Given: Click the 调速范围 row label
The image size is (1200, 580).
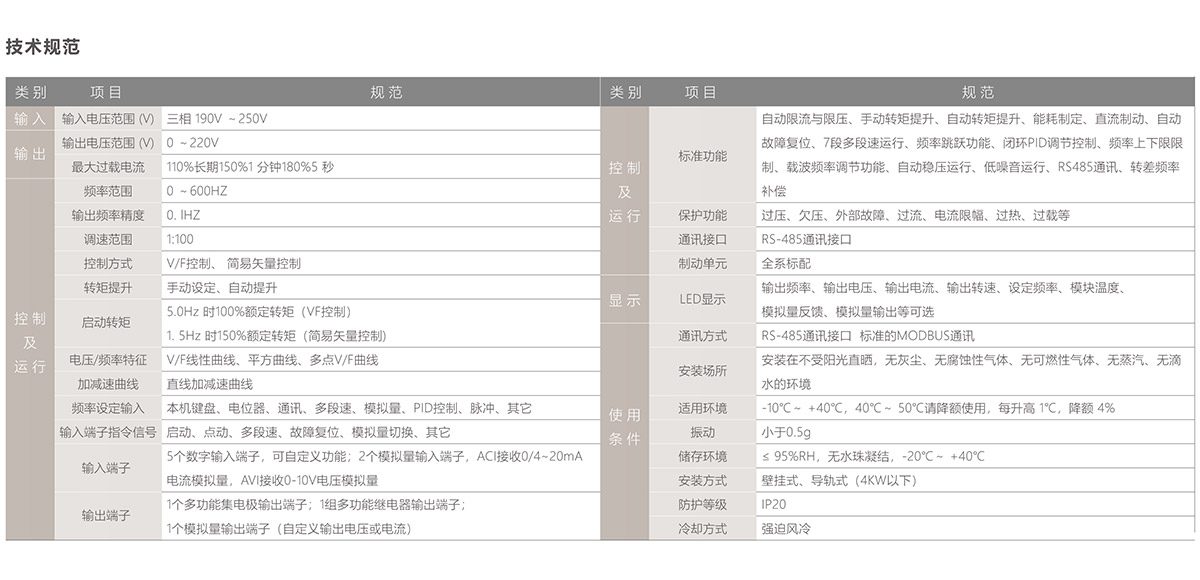Looking at the screenshot, I should coord(108,239).
